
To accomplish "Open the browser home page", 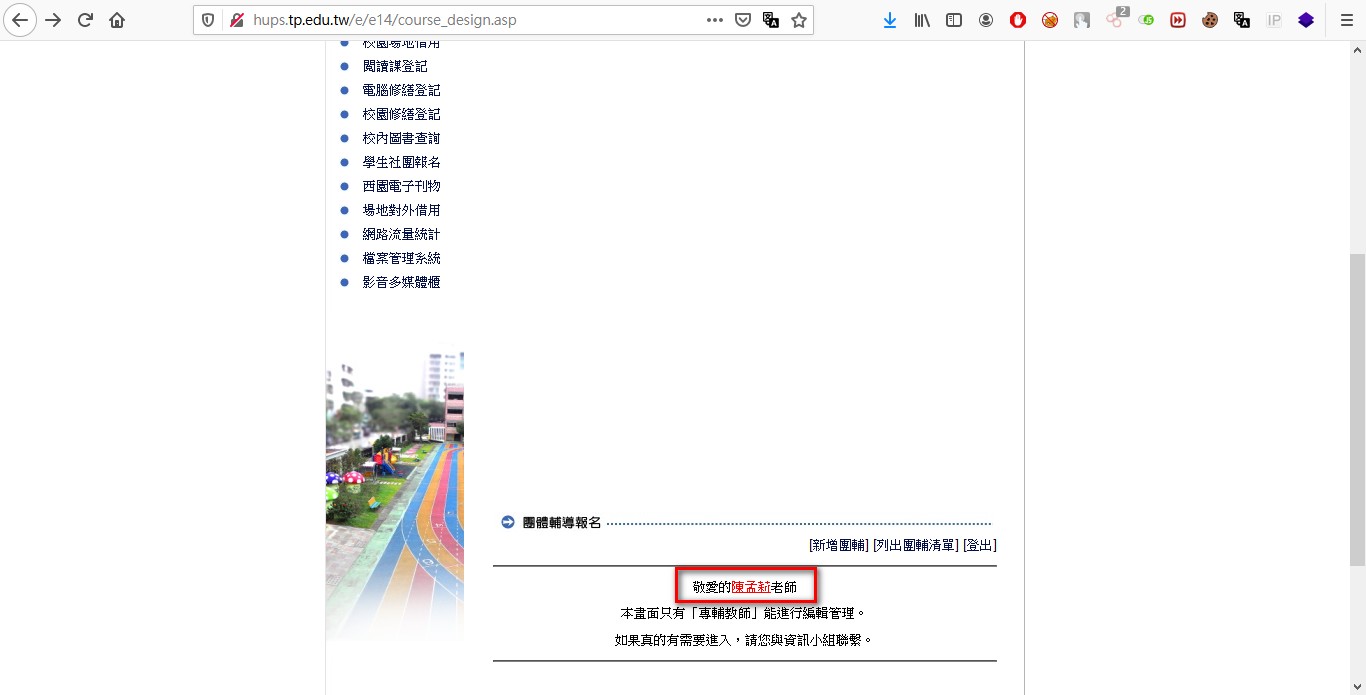I will [x=117, y=20].
